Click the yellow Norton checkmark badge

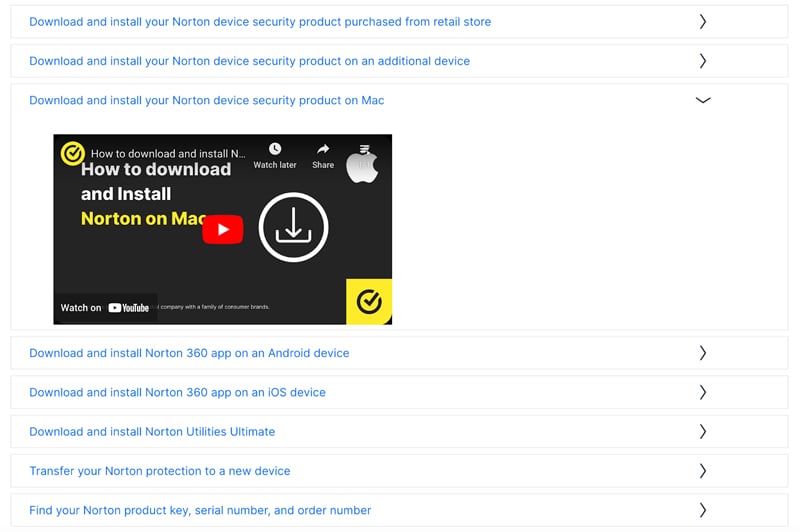[369, 301]
